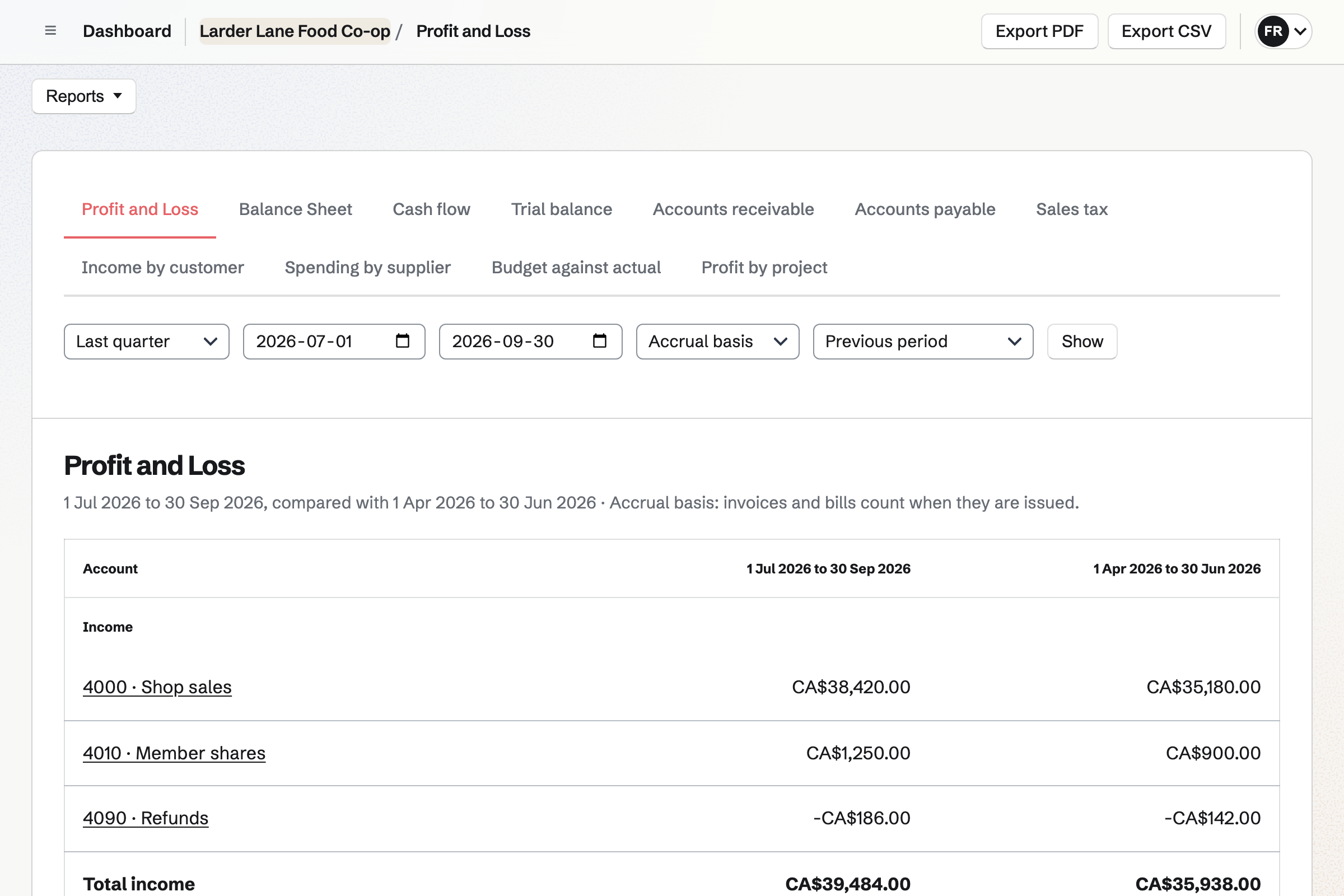This screenshot has width=1344, height=896.
Task: Click the Export CSV button
Action: pos(1166,31)
